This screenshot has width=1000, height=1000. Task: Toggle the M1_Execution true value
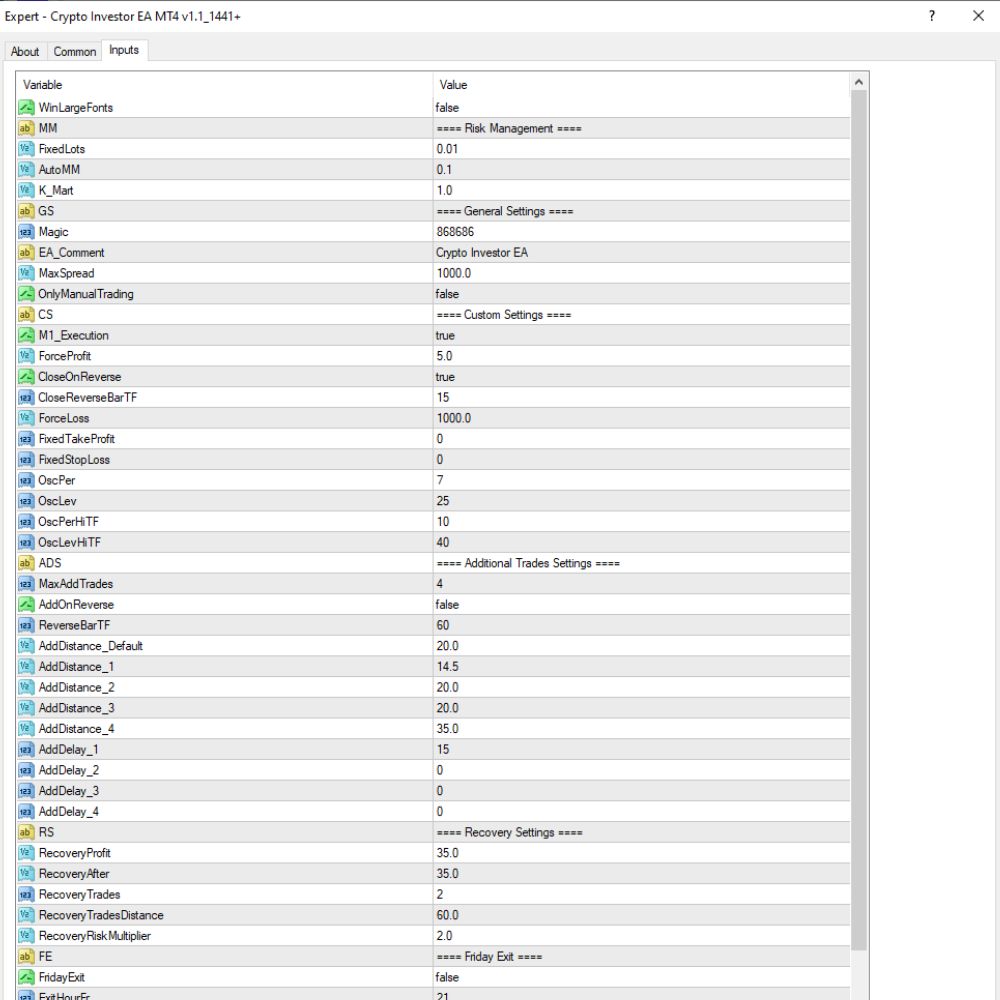[x=641, y=335]
